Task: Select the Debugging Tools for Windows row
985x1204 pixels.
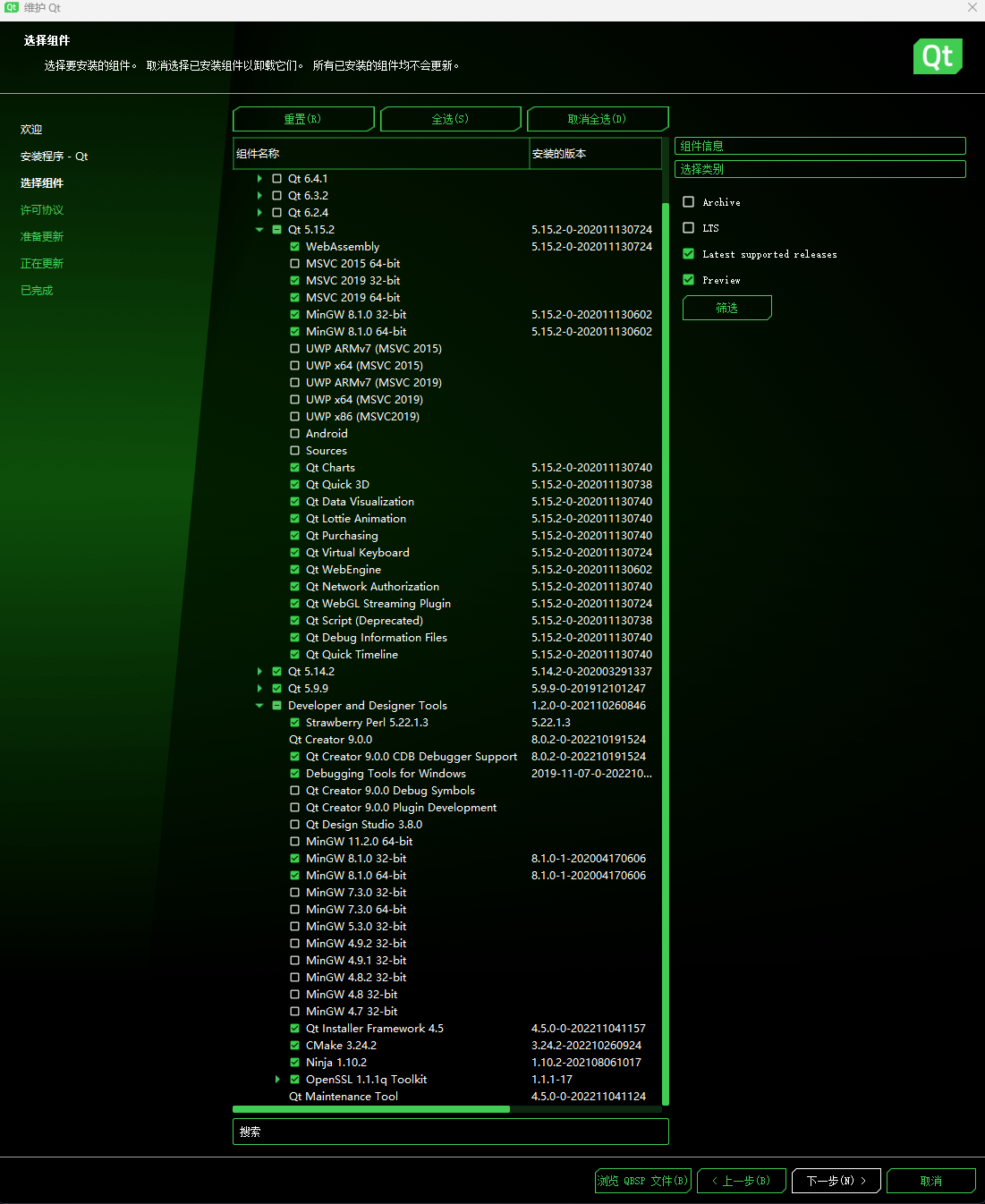Action: (447, 774)
